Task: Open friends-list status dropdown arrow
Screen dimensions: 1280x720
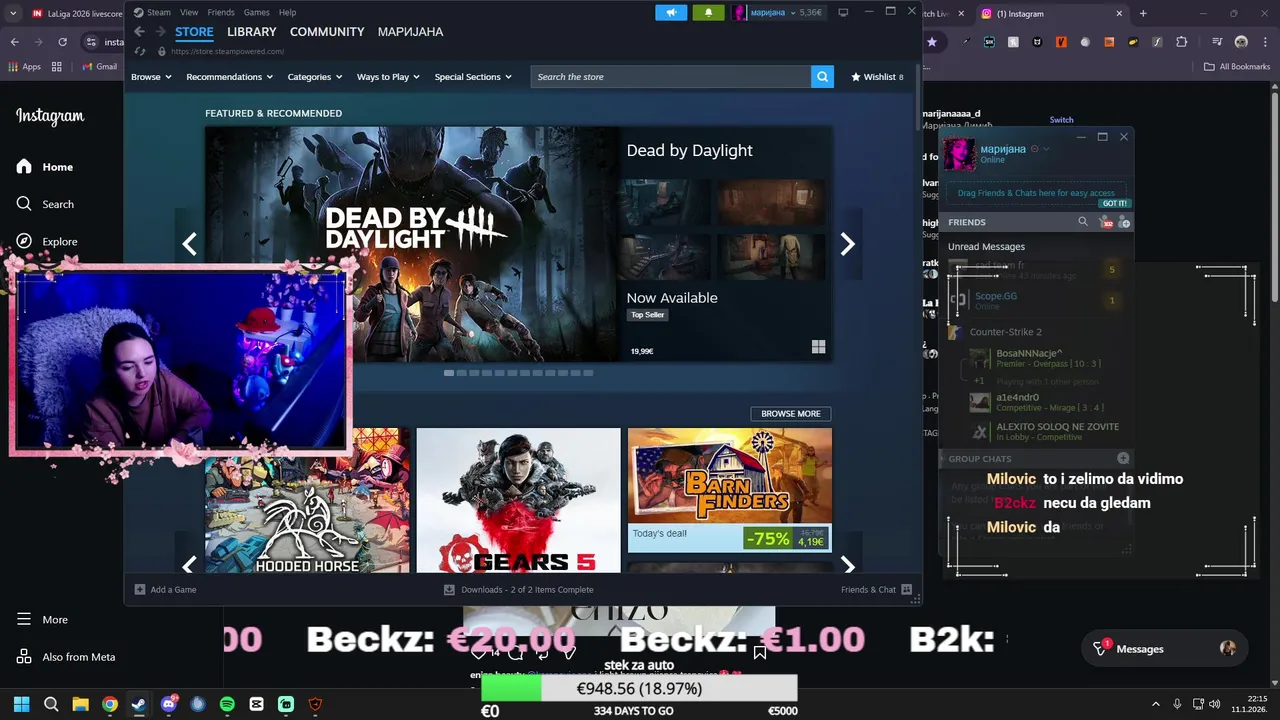Action: pyautogui.click(x=1046, y=149)
